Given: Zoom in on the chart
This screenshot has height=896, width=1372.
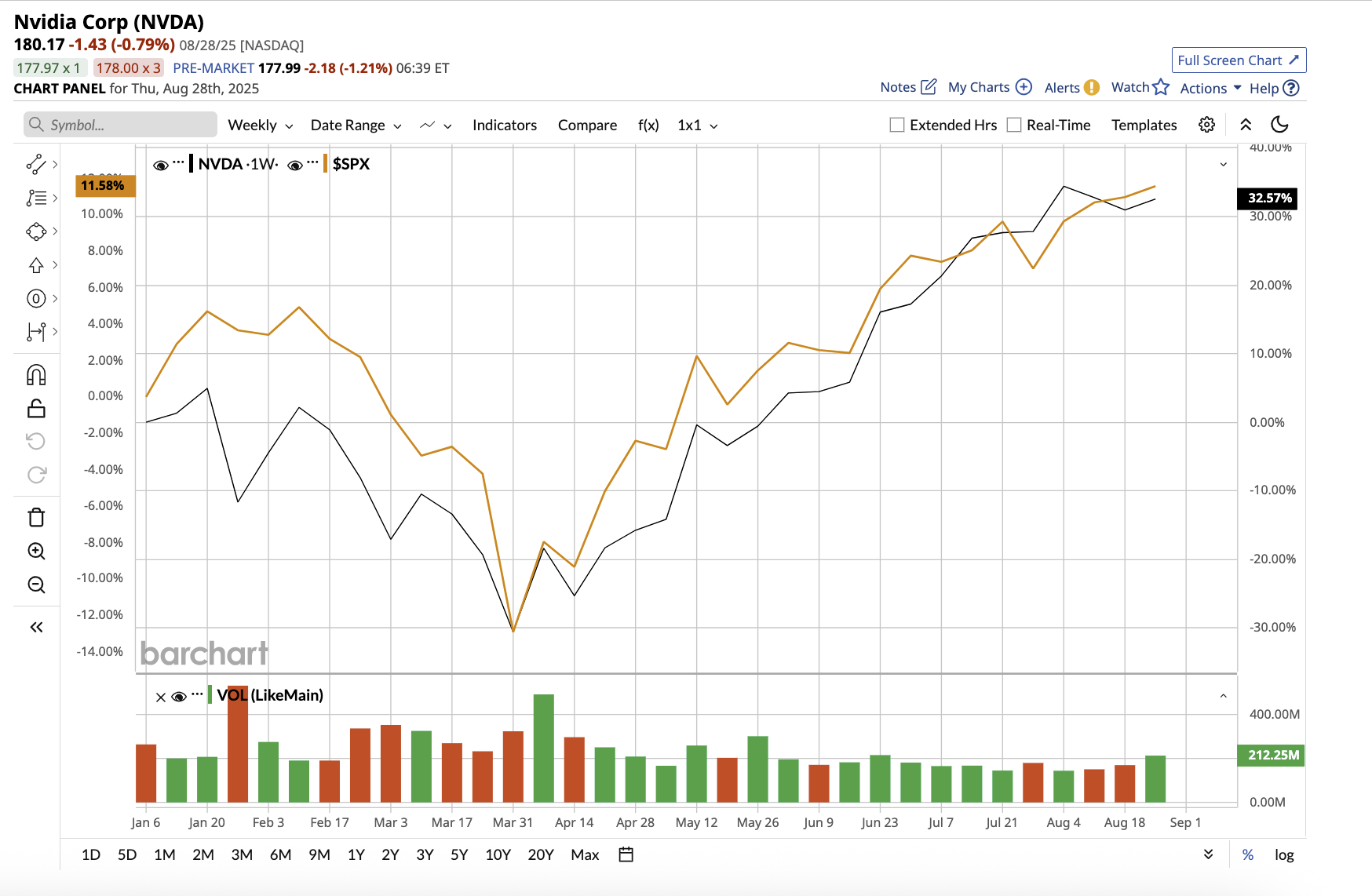Looking at the screenshot, I should [36, 551].
